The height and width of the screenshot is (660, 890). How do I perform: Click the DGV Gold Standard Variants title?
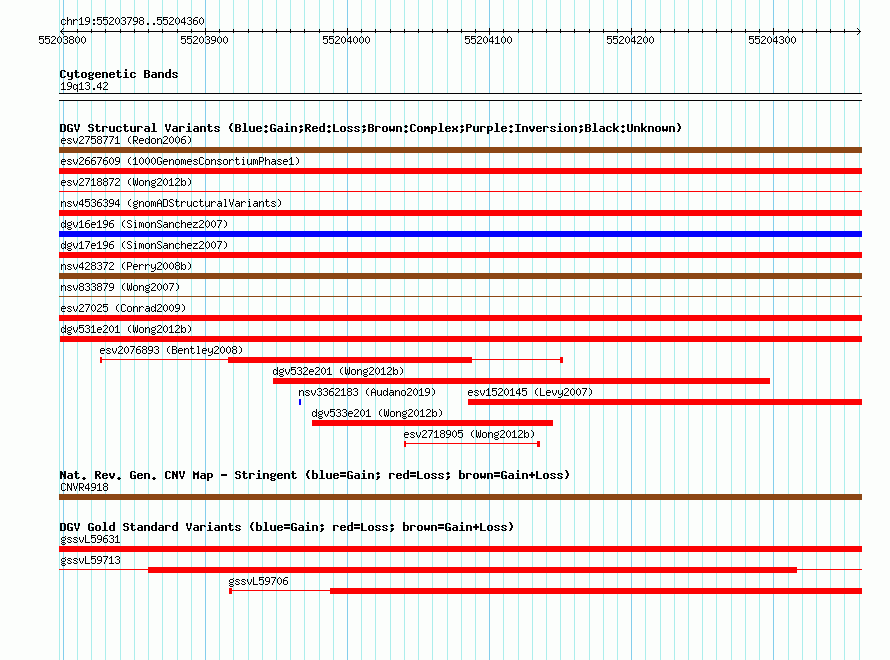287,527
